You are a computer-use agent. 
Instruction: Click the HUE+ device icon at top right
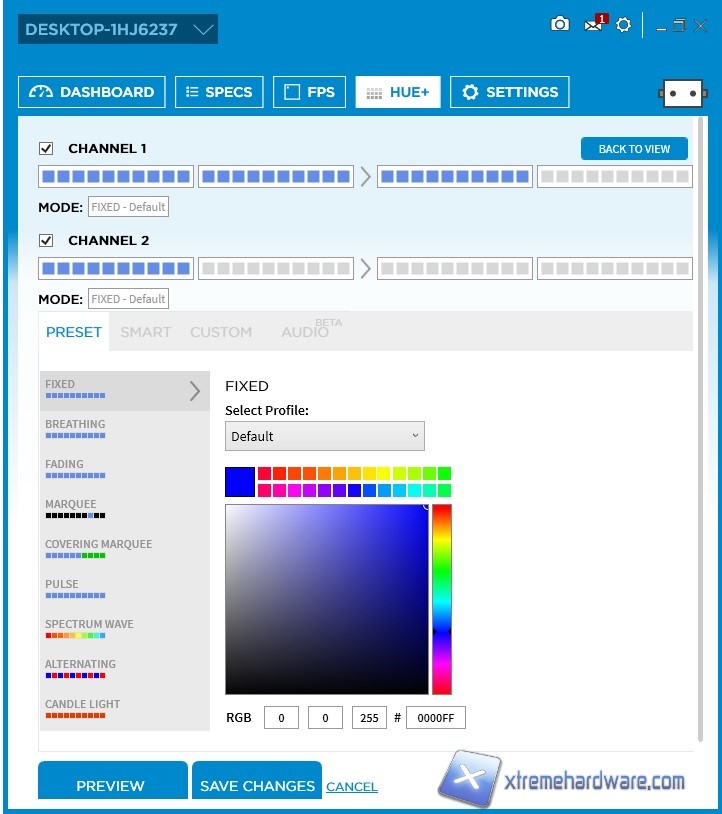click(683, 92)
